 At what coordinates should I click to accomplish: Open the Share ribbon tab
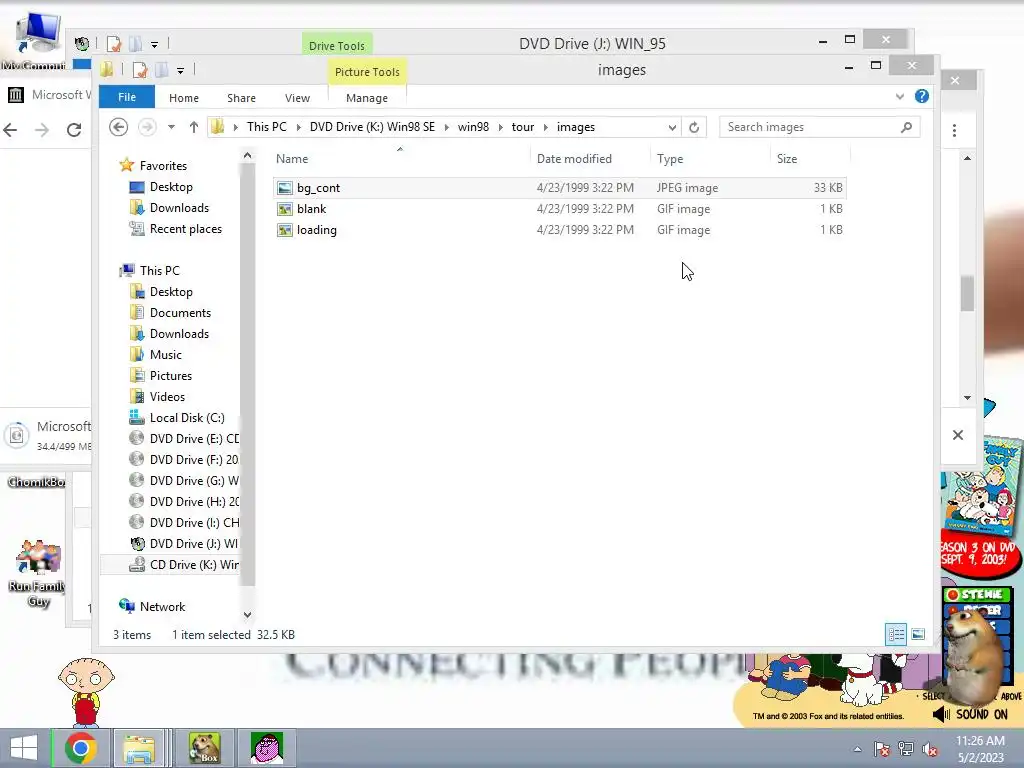coord(241,98)
